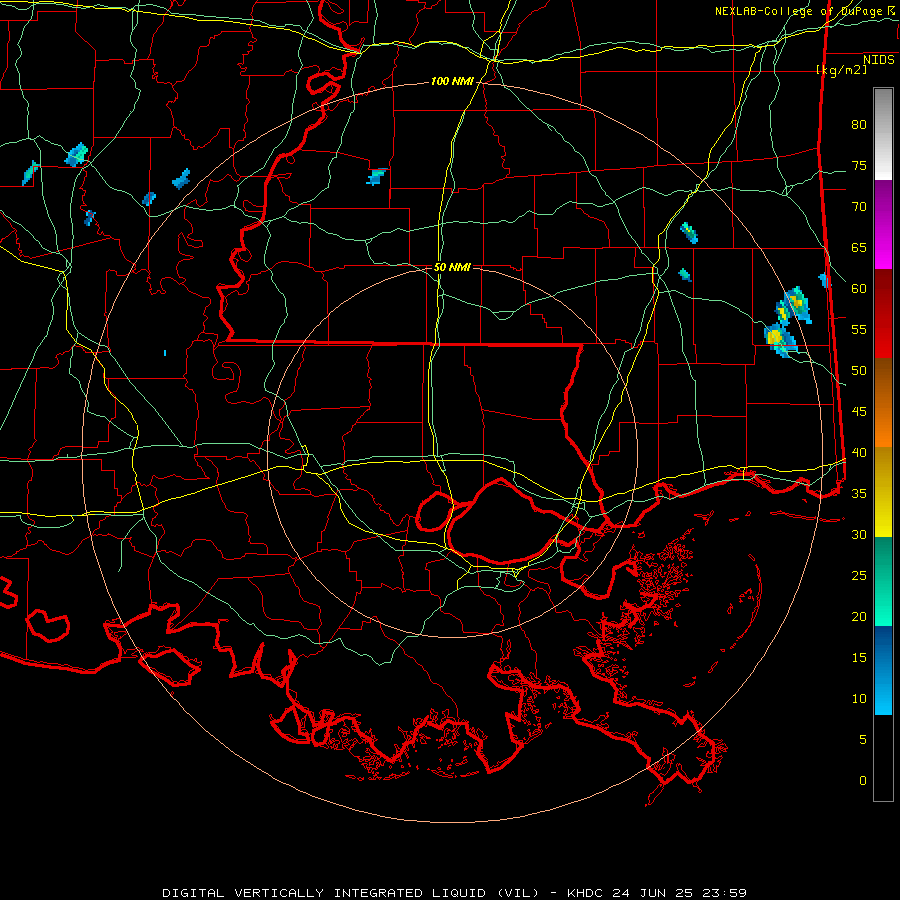
Task: Select the yellow segment of the VIL scale
Action: coord(883,492)
